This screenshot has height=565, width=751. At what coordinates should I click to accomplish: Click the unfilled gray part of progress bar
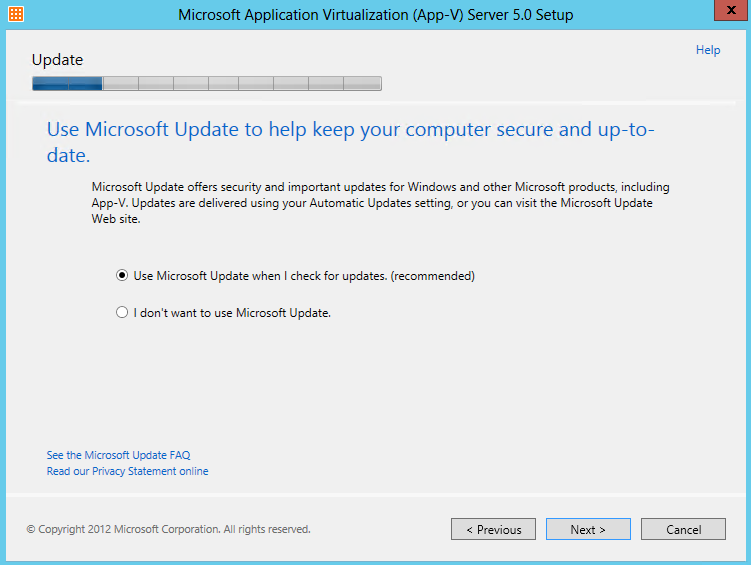pyautogui.click(x=242, y=83)
